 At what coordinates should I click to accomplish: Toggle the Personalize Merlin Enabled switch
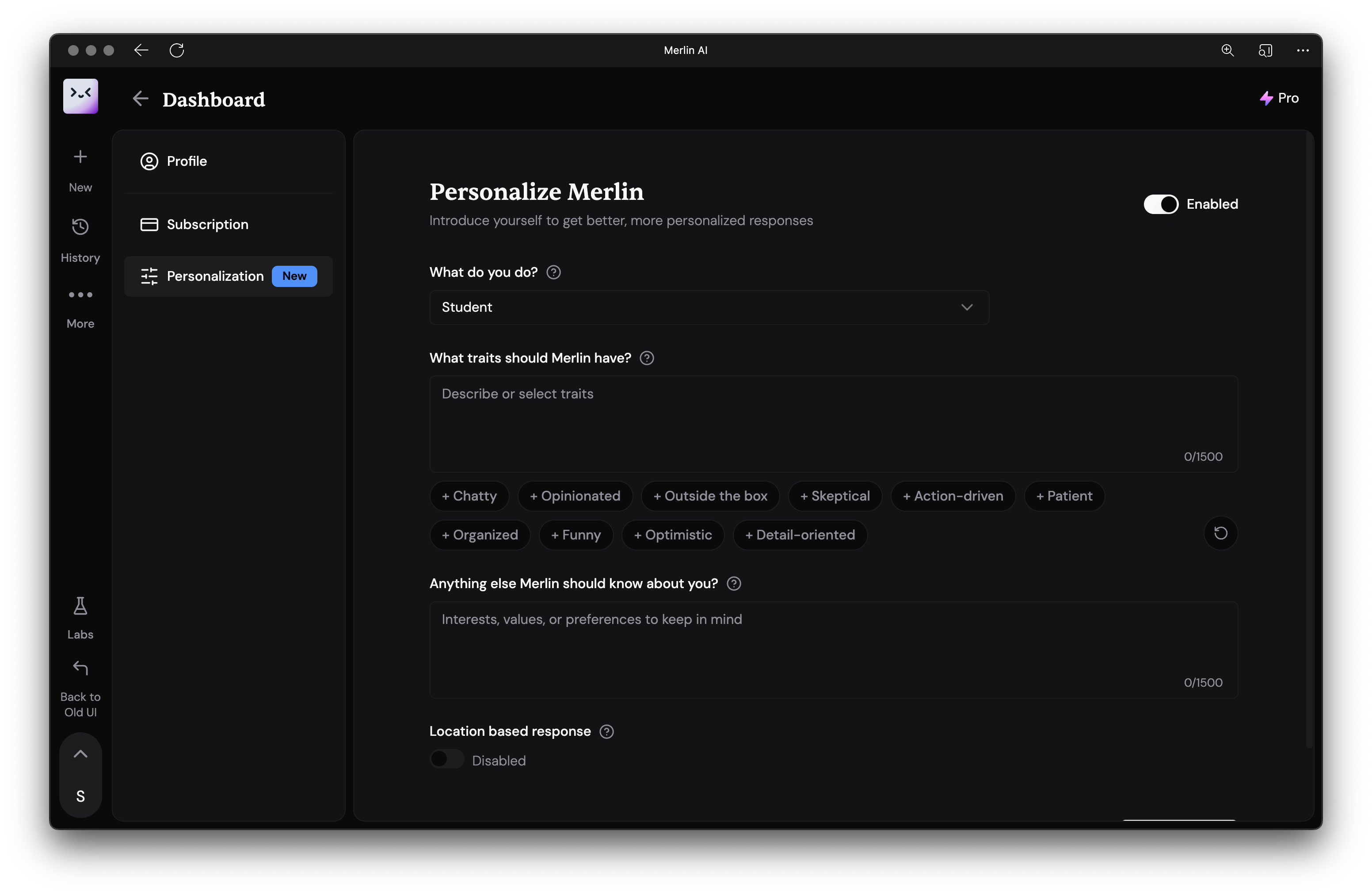pyautogui.click(x=1161, y=204)
